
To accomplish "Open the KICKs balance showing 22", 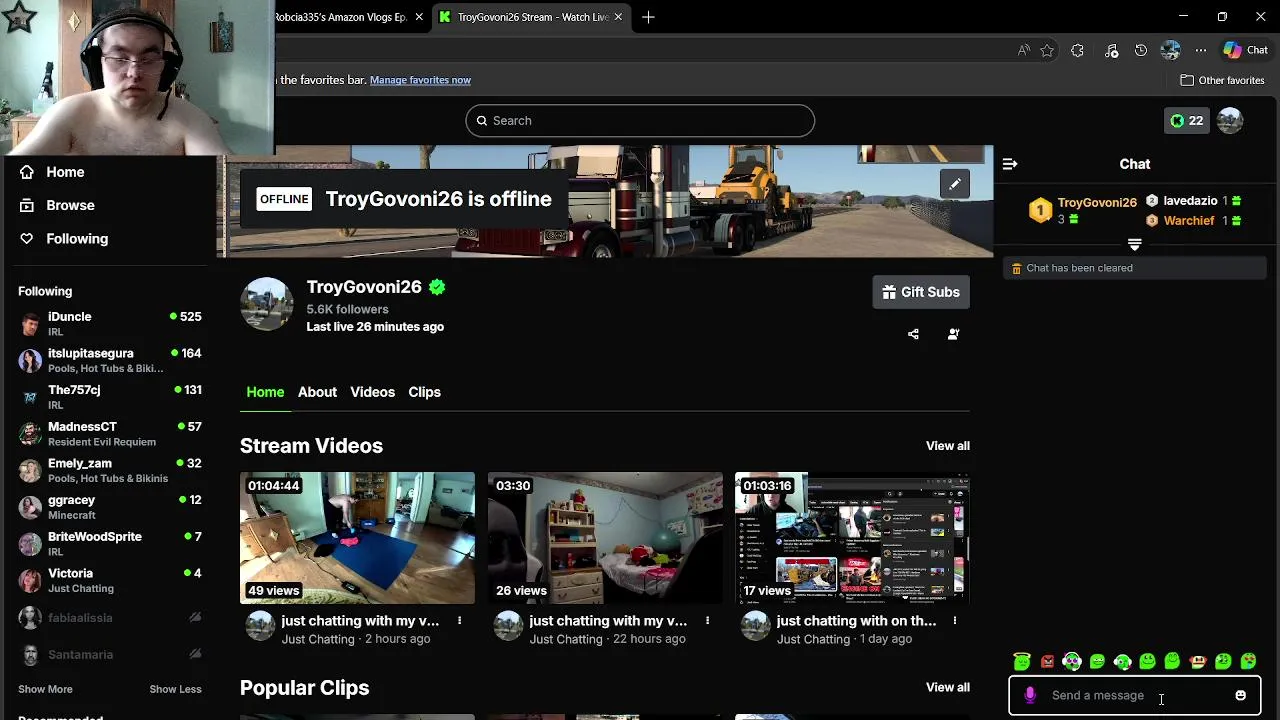I will (1187, 120).
